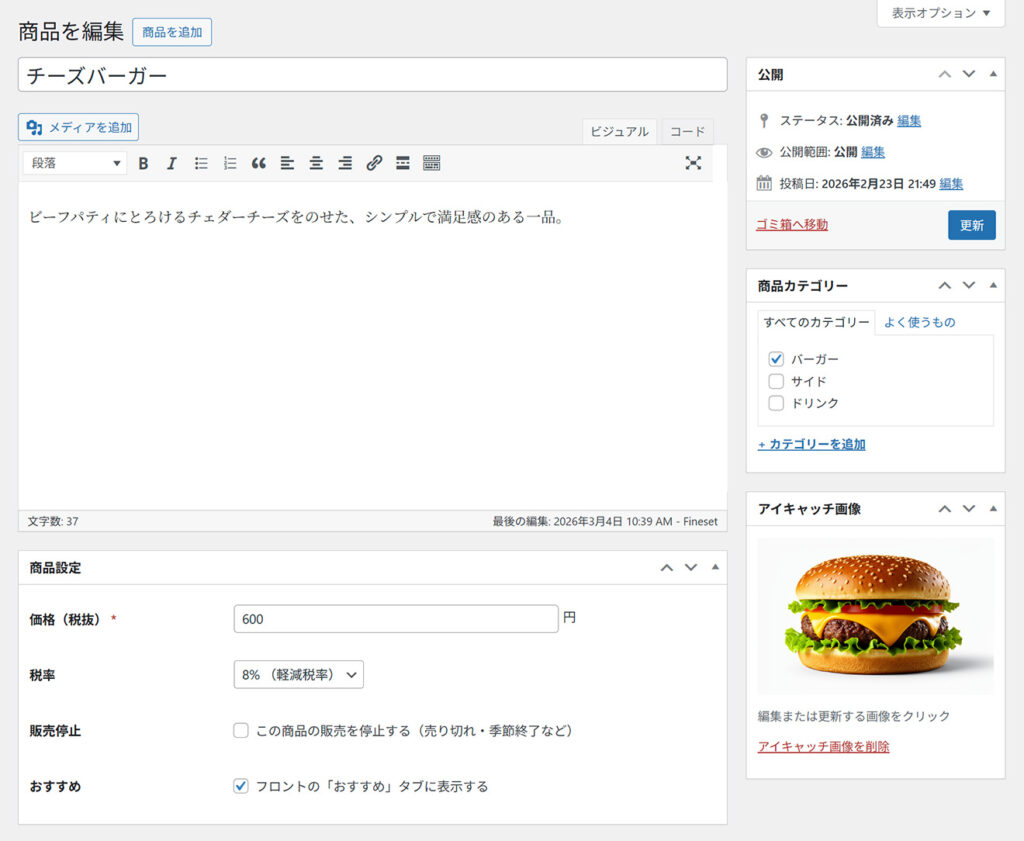Insert a numbered list
Viewport: 1024px width, 841px height.
(230, 163)
